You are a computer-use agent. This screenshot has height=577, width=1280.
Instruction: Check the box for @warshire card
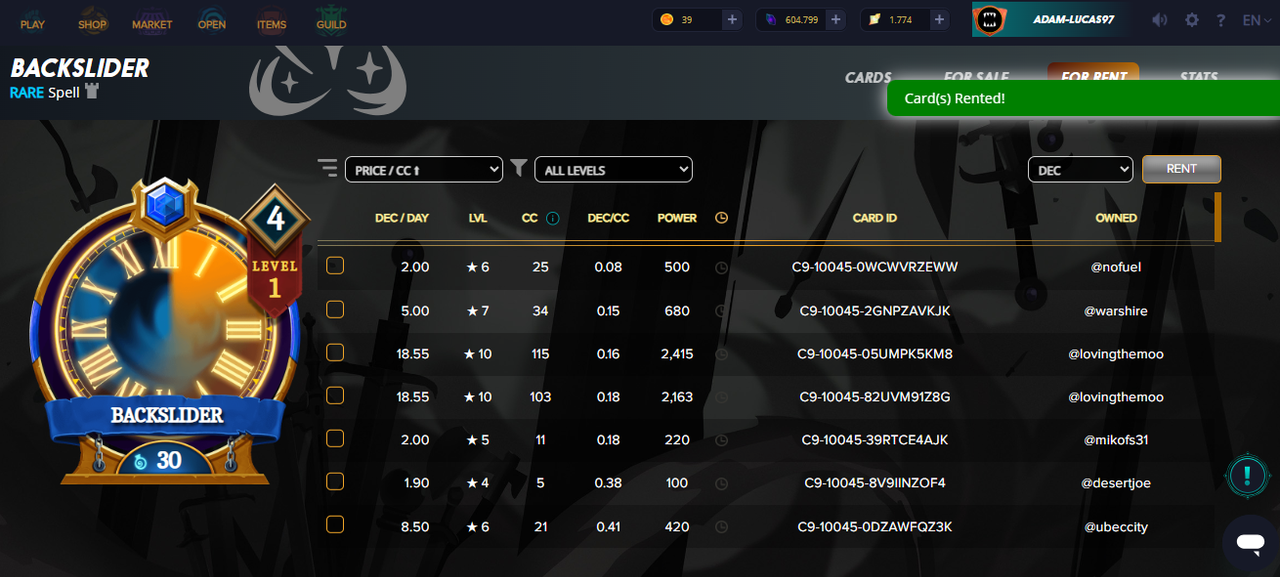tap(335, 310)
